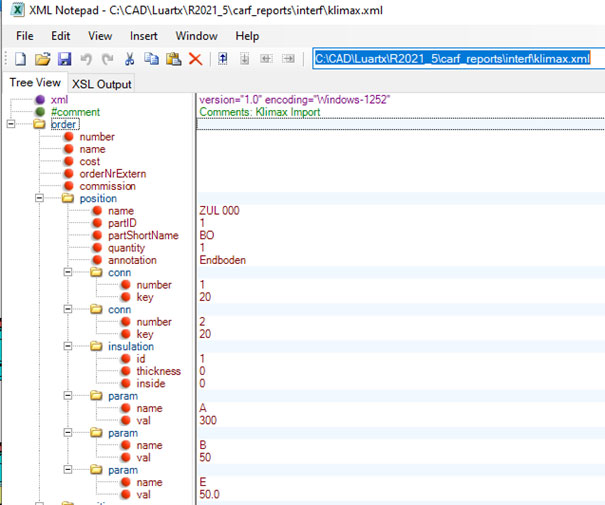Click the Paste toolbar icon
605x505 pixels.
[174, 59]
